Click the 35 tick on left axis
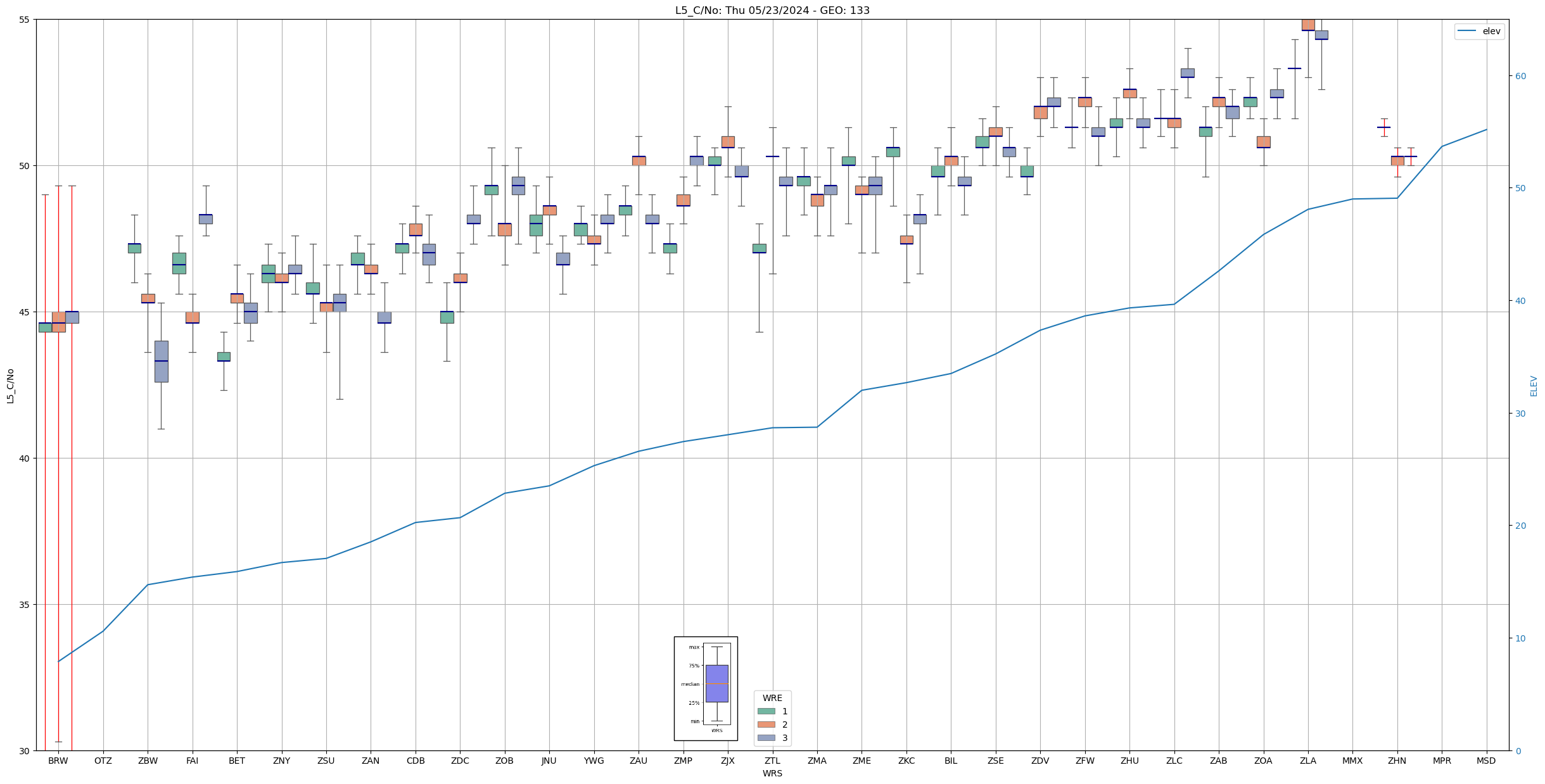The image size is (1545, 784). point(24,605)
